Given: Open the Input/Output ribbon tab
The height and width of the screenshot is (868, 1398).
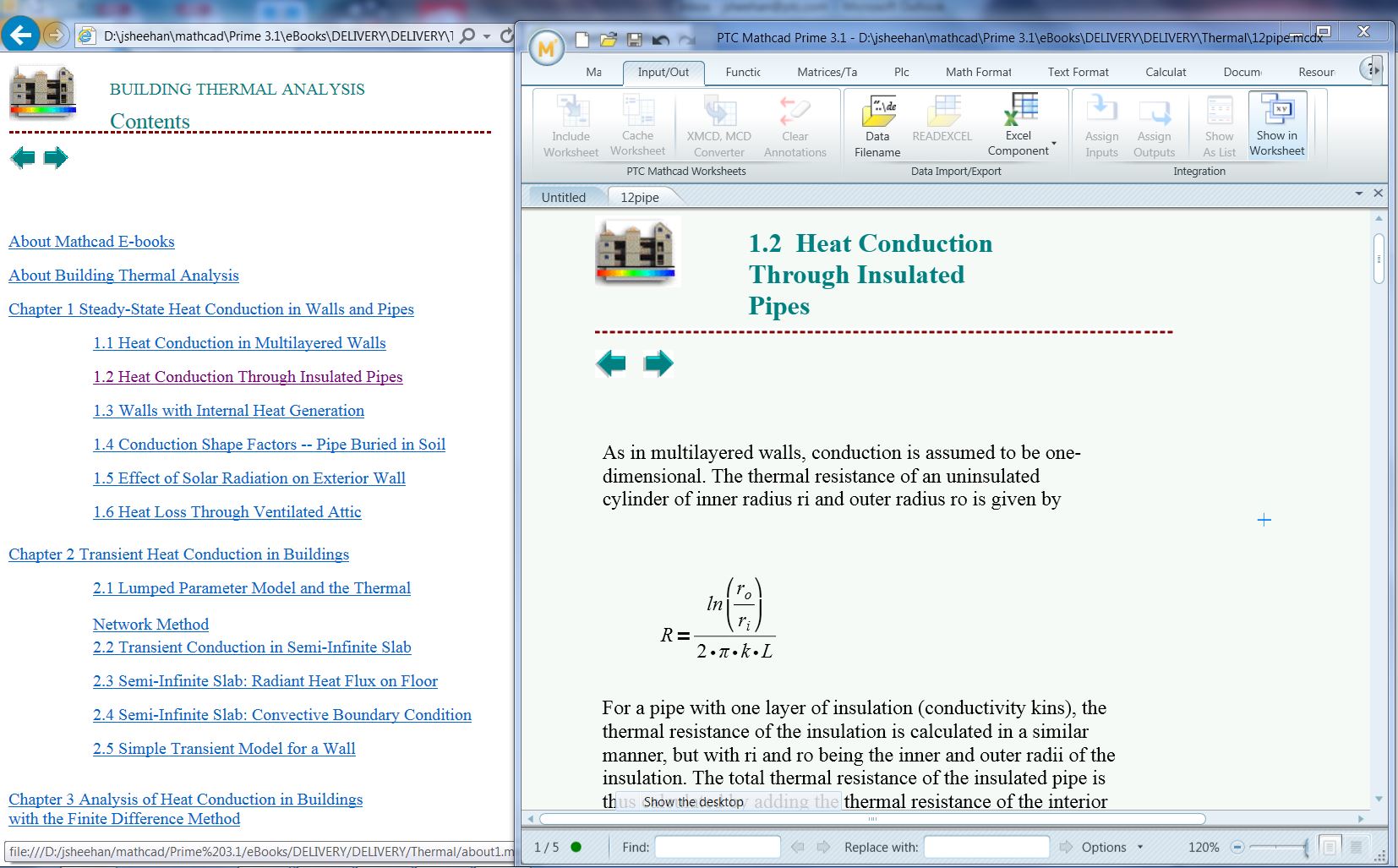Looking at the screenshot, I should point(663,72).
